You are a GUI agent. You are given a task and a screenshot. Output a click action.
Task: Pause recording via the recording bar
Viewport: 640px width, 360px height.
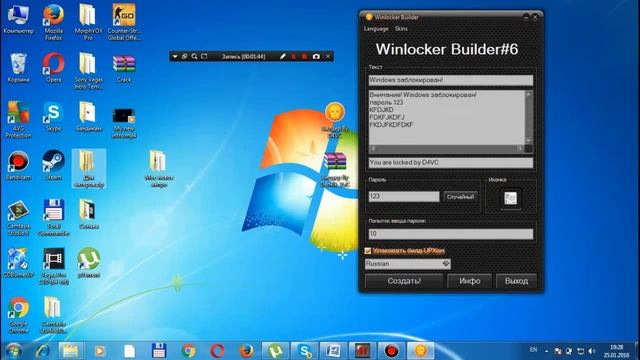(293, 56)
